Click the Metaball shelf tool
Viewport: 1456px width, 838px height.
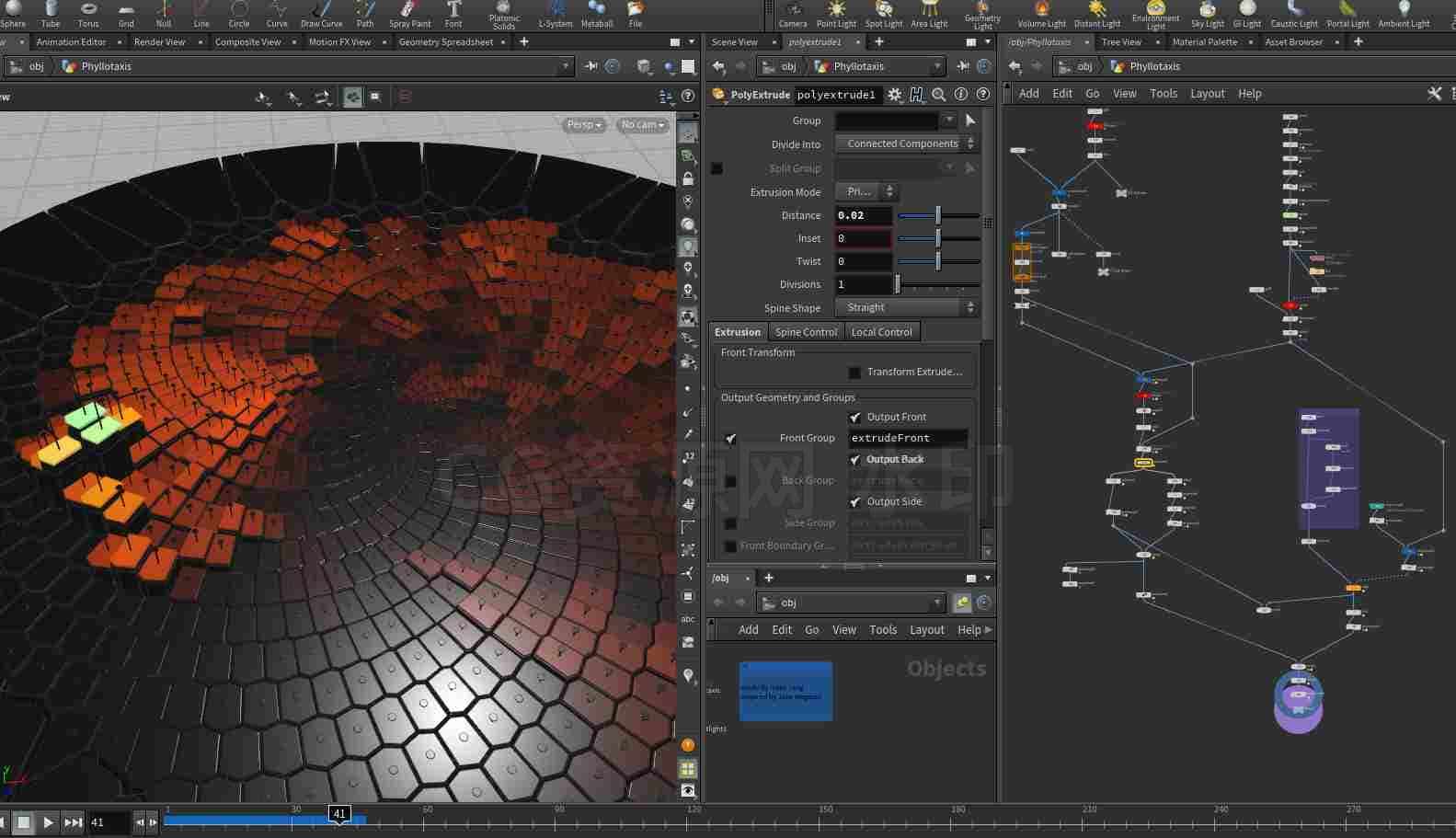(597, 14)
